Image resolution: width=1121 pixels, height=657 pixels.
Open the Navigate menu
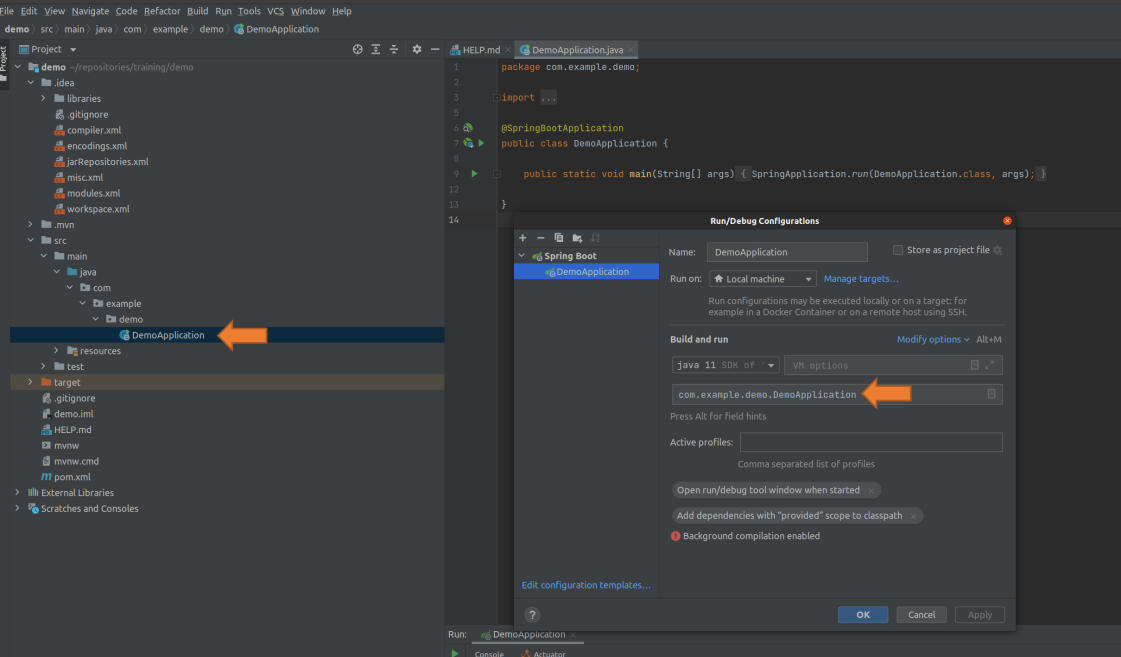point(90,11)
